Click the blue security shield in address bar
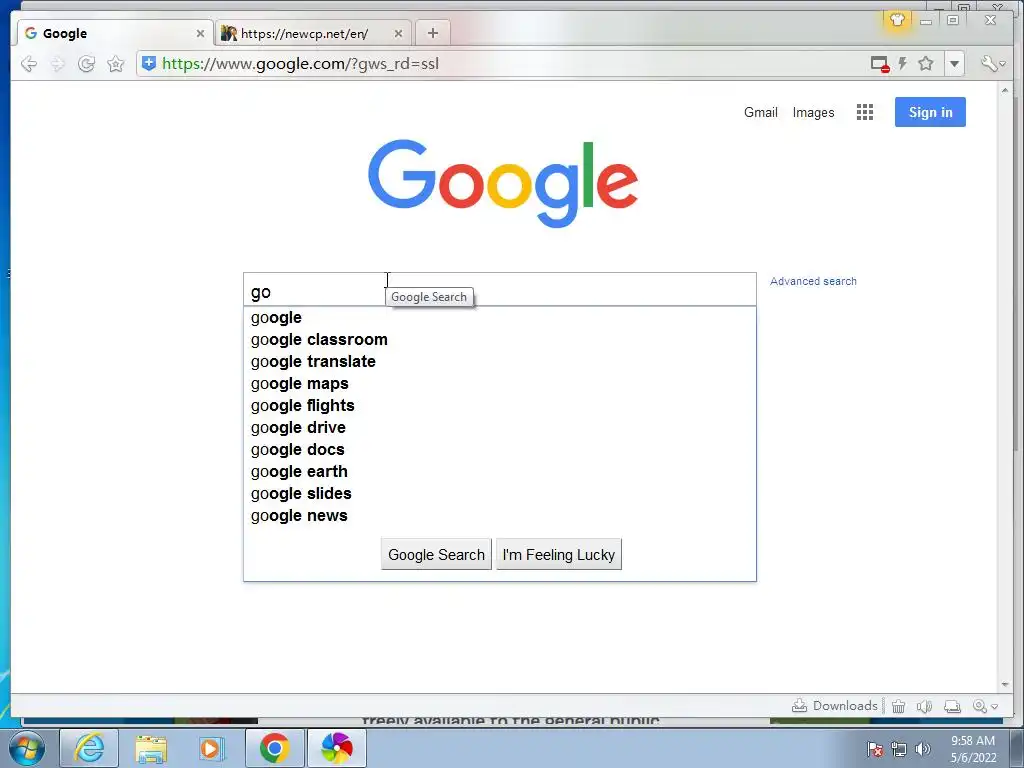This screenshot has width=1024, height=768. [149, 63]
